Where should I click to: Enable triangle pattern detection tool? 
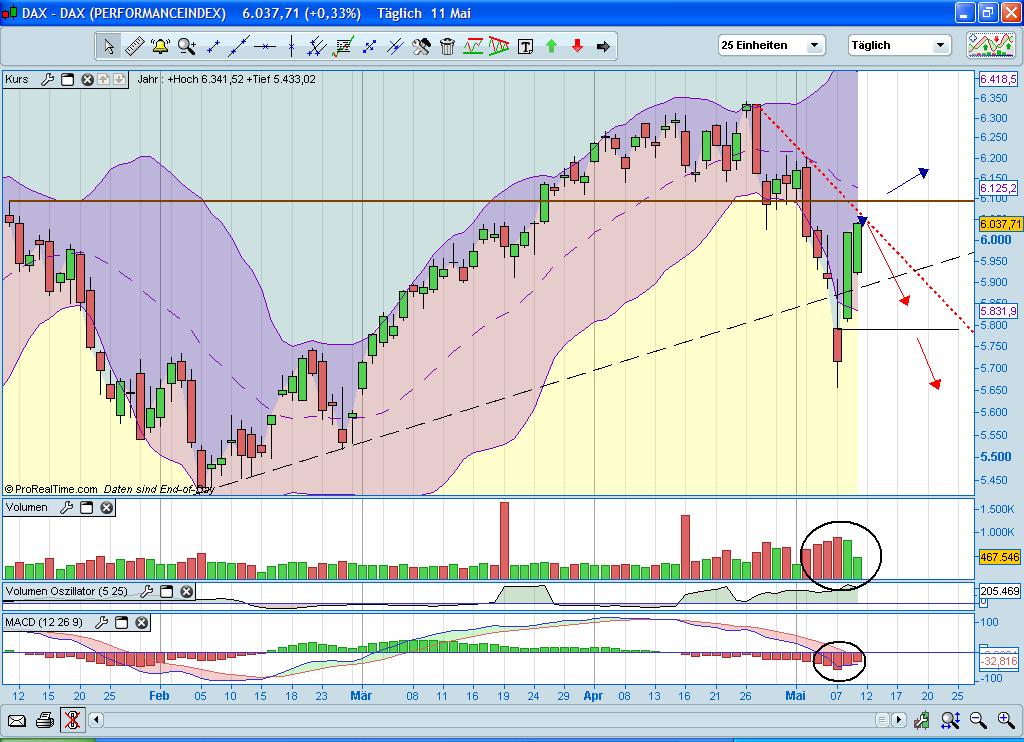[499, 46]
